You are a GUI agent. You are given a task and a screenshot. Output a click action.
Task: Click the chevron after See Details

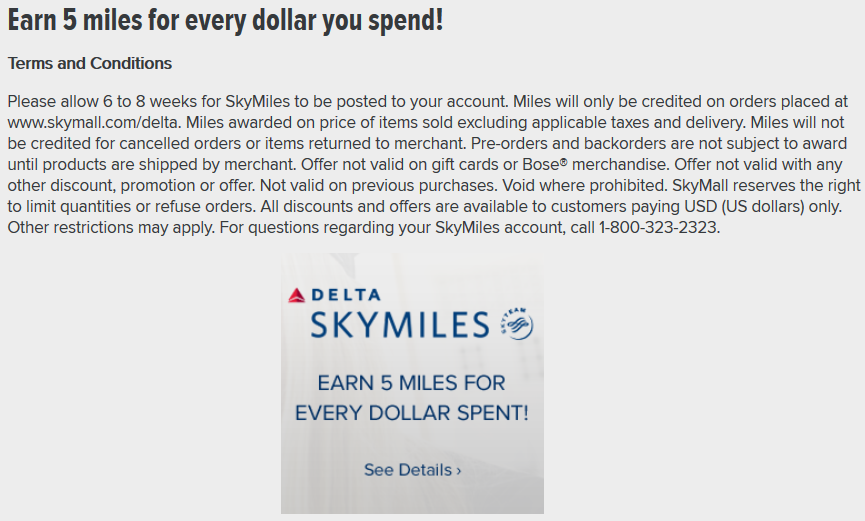point(459,470)
